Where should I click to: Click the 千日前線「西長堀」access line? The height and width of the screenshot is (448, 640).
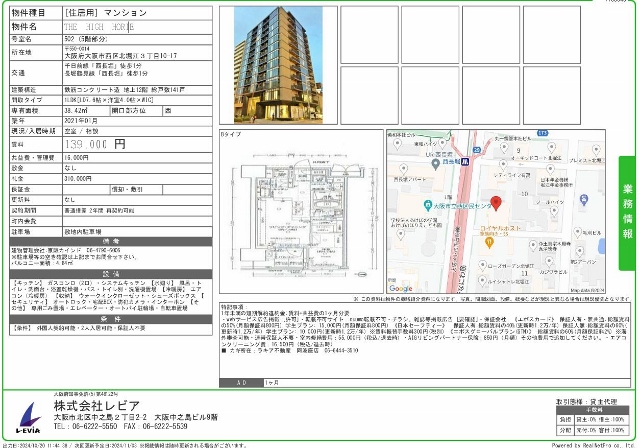(x=103, y=66)
